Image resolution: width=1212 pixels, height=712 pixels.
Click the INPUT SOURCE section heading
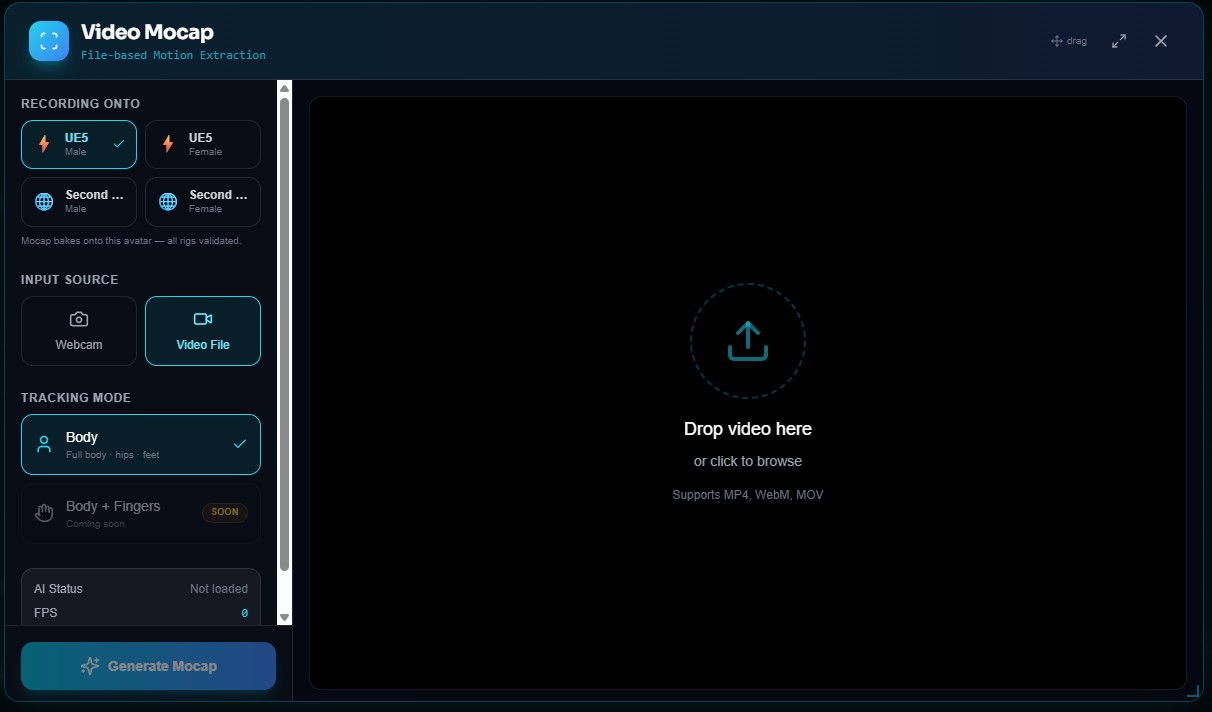point(69,280)
